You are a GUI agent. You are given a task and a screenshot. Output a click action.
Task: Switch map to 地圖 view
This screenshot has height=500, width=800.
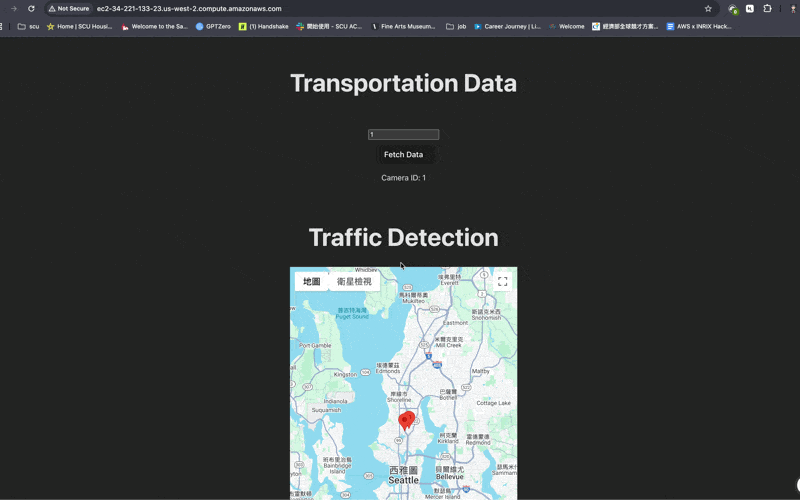[x=312, y=282]
